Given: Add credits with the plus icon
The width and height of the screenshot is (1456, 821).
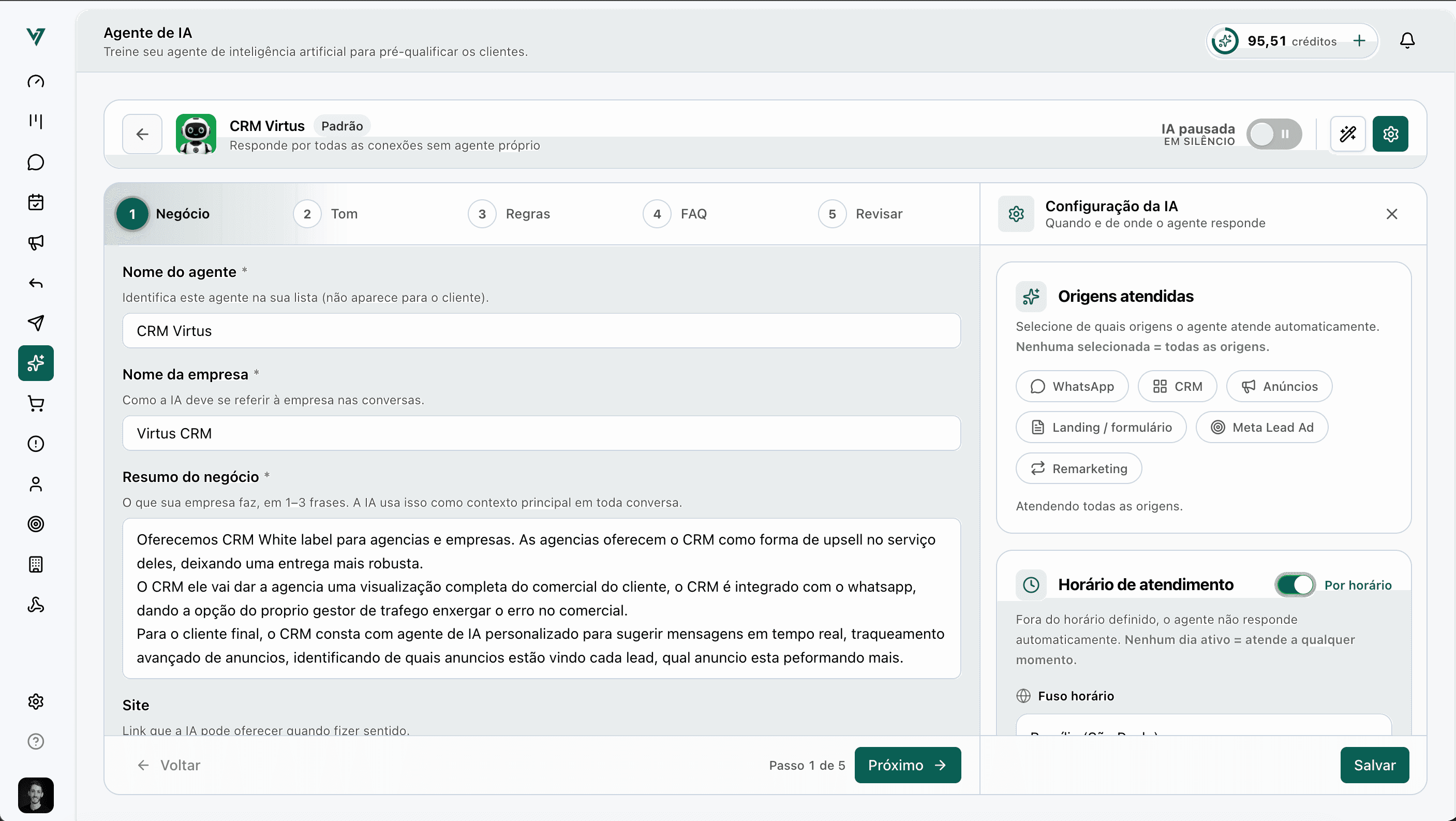Looking at the screenshot, I should pos(1359,41).
